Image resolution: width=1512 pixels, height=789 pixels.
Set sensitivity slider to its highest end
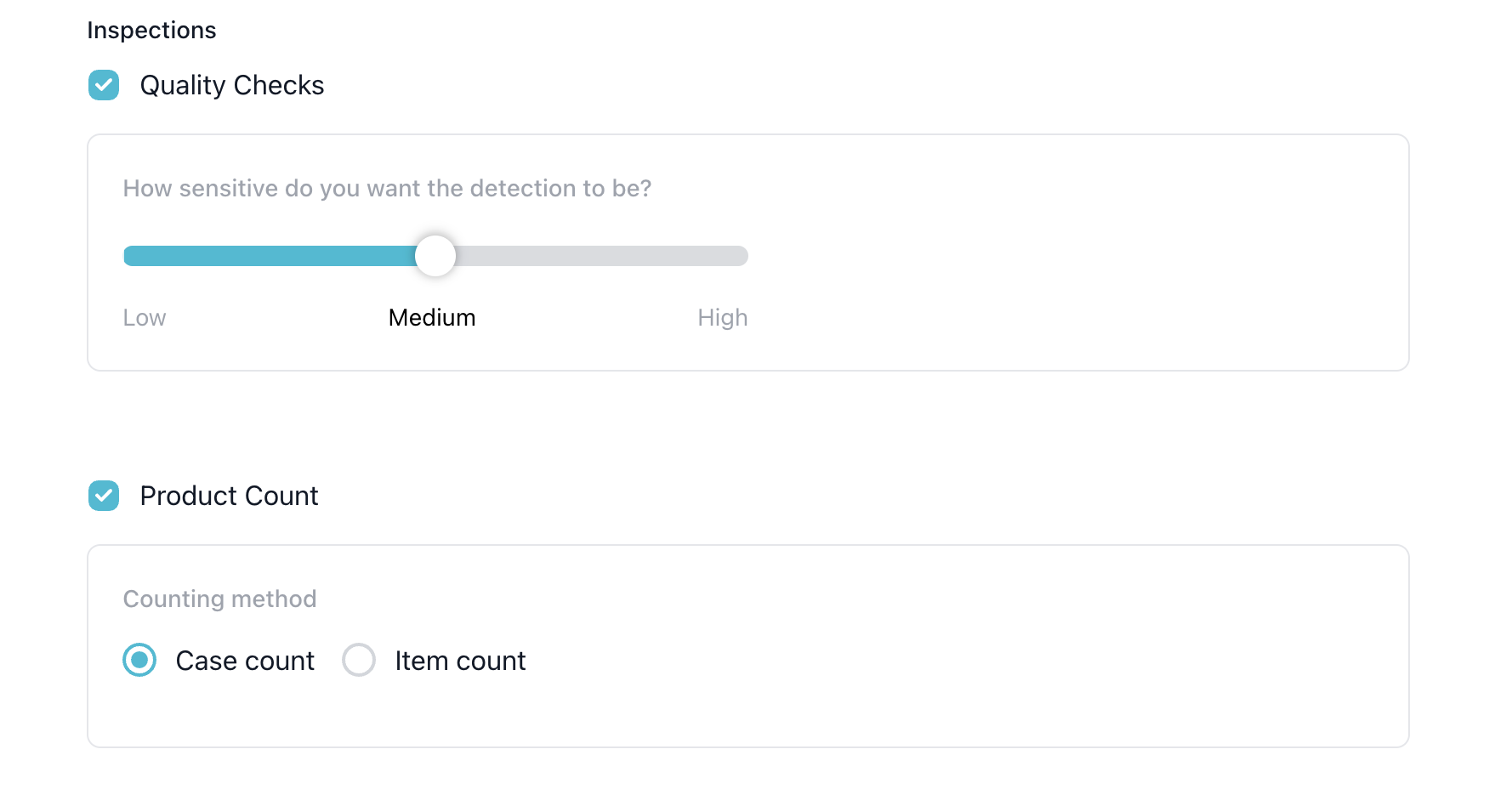[x=745, y=256]
